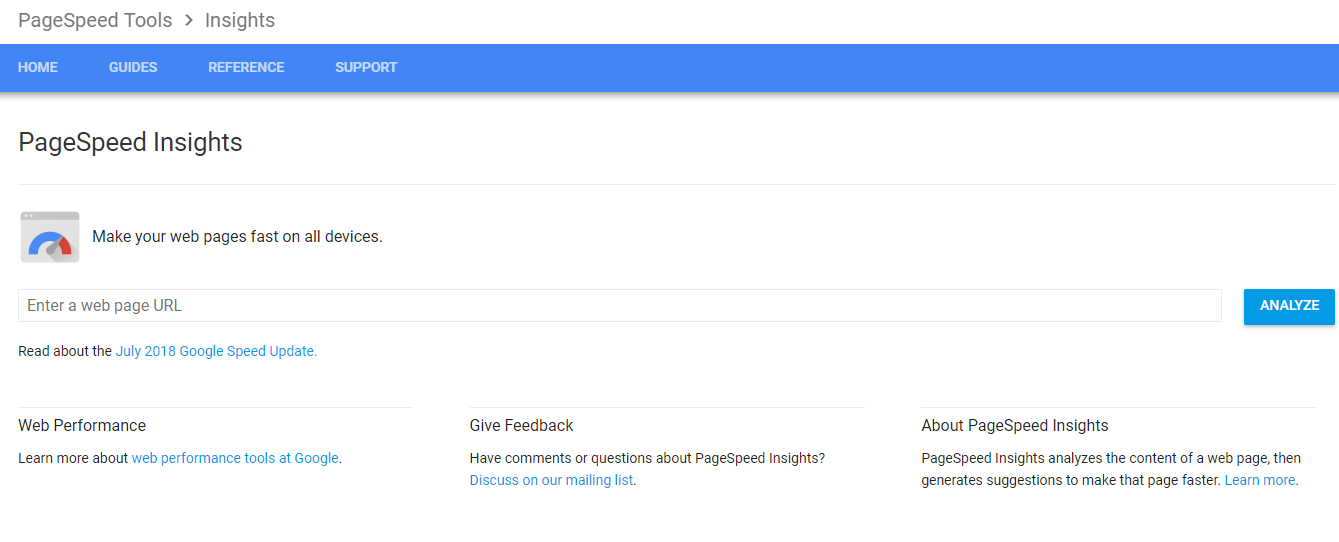Click the Make your web pages fast tagline

point(237,237)
